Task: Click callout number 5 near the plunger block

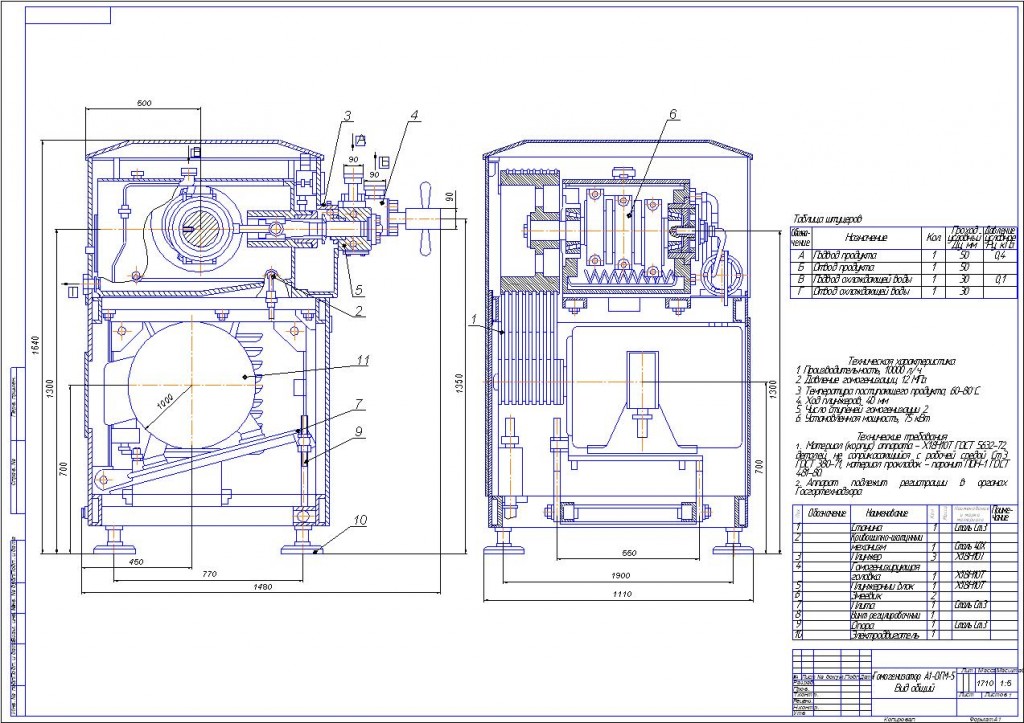Action: point(357,289)
